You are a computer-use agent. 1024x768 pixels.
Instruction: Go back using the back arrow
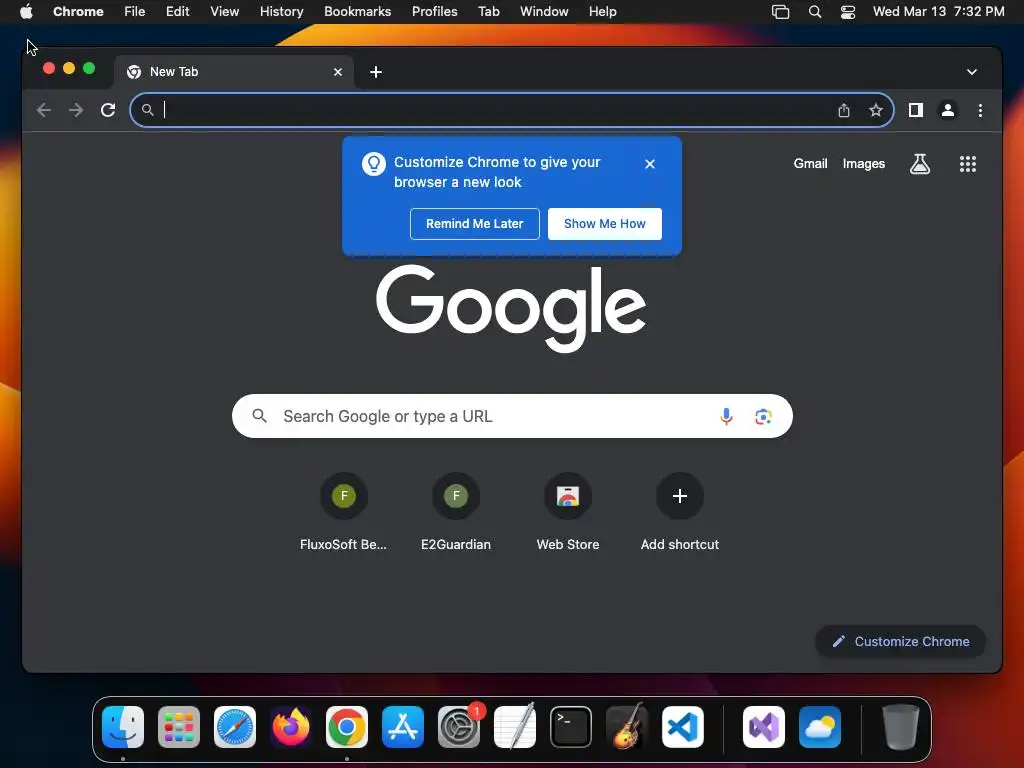(44, 110)
